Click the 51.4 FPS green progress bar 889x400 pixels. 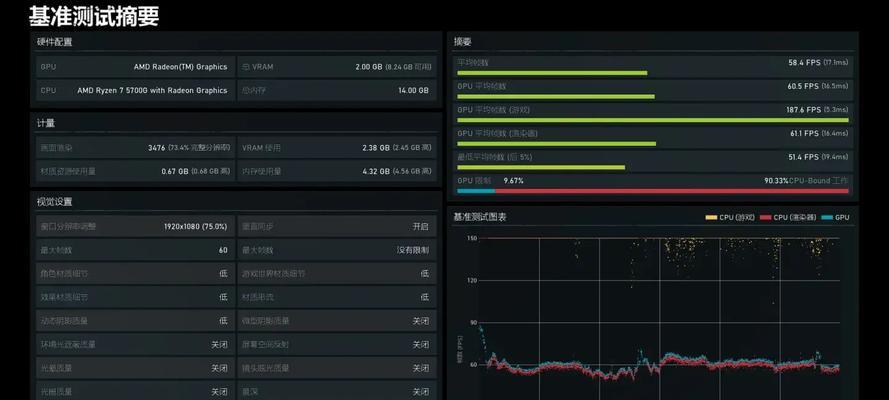541,168
